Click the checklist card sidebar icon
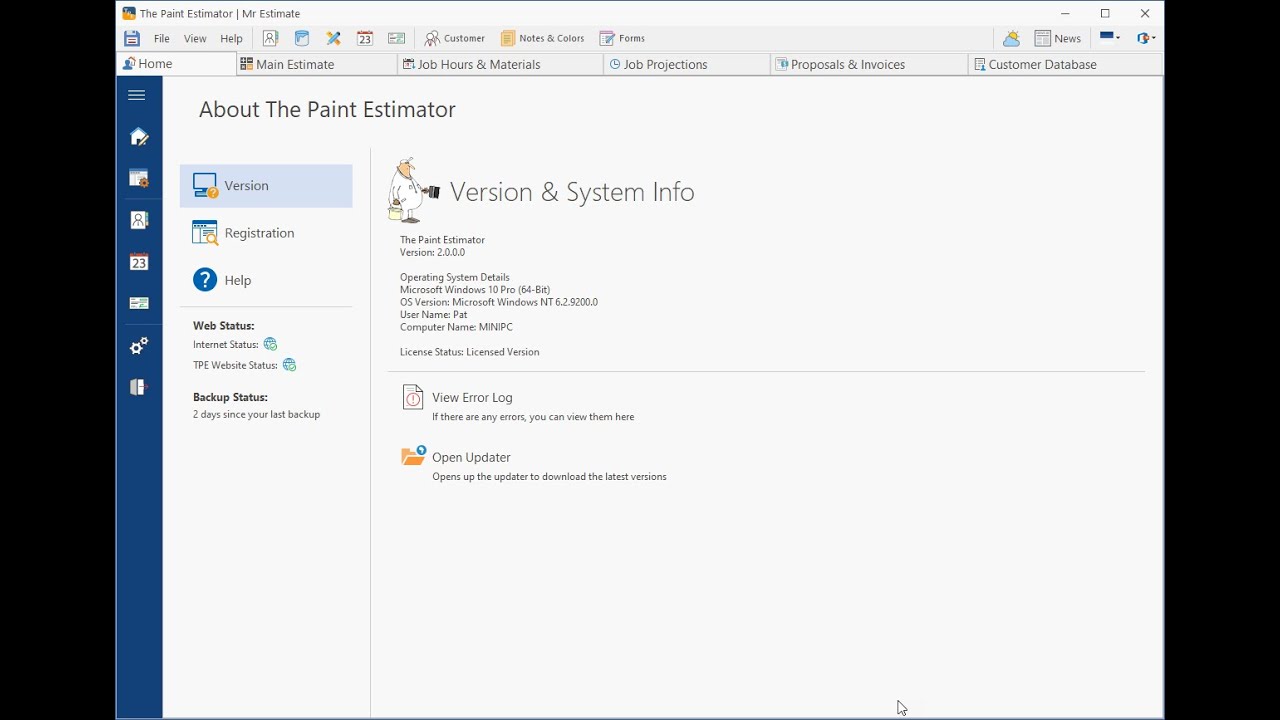Image resolution: width=1280 pixels, height=720 pixels. (x=139, y=303)
